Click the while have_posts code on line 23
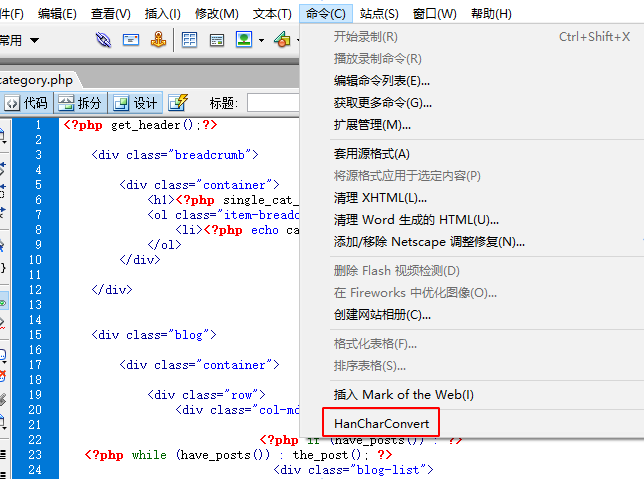 [x=238, y=455]
